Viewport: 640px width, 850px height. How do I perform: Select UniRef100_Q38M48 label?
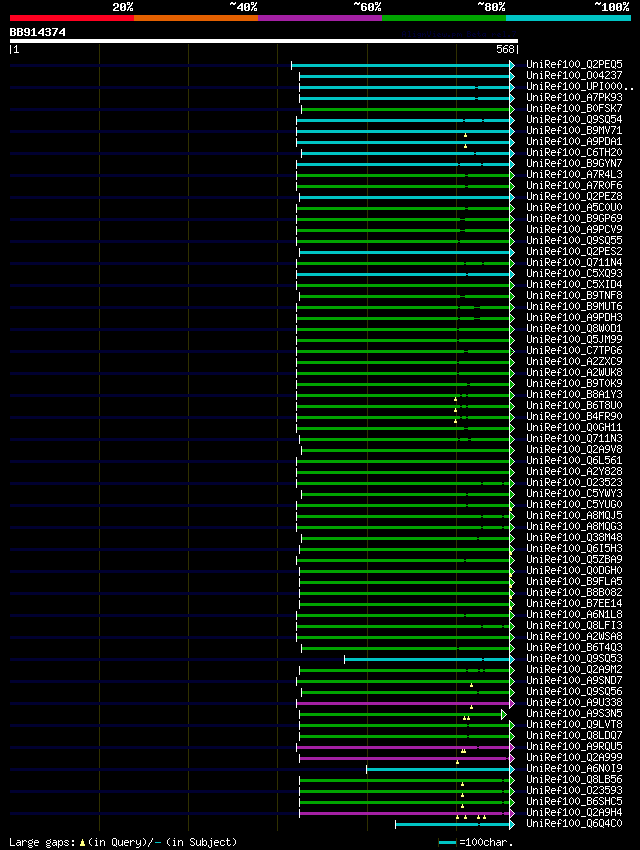574,538
